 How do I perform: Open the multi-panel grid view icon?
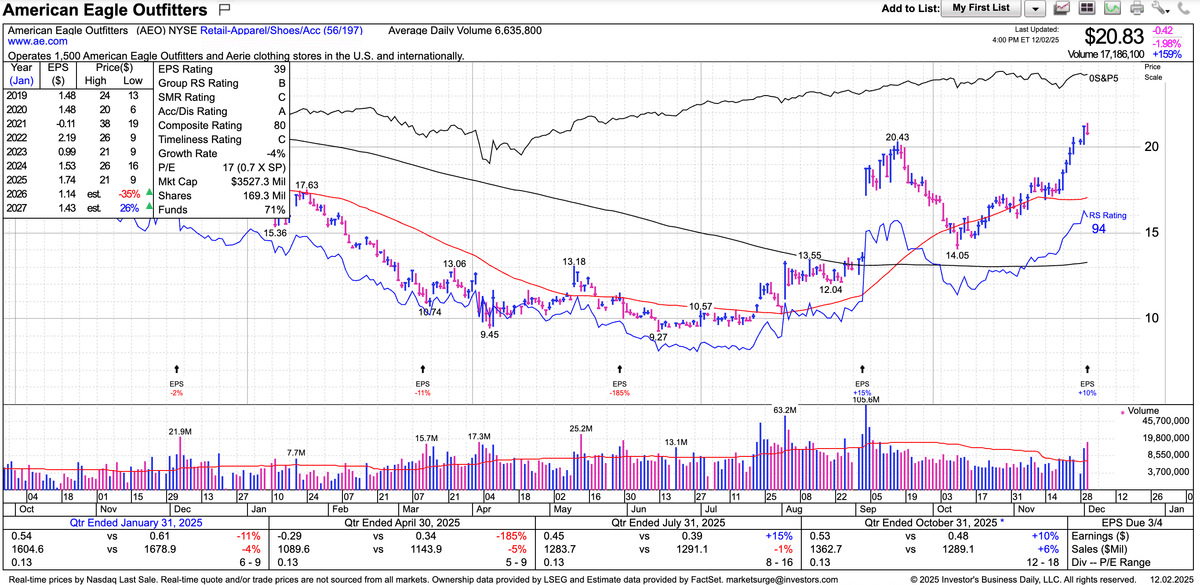(x=1088, y=9)
